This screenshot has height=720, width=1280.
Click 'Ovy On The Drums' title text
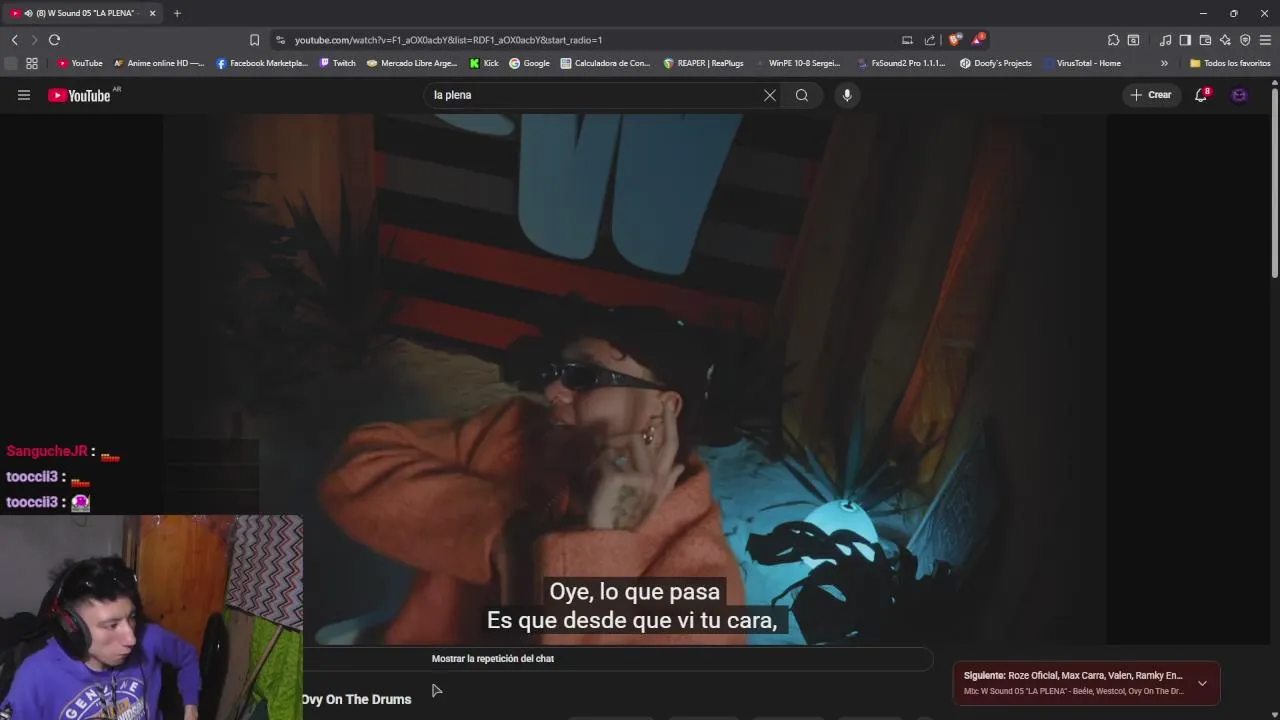[356, 699]
